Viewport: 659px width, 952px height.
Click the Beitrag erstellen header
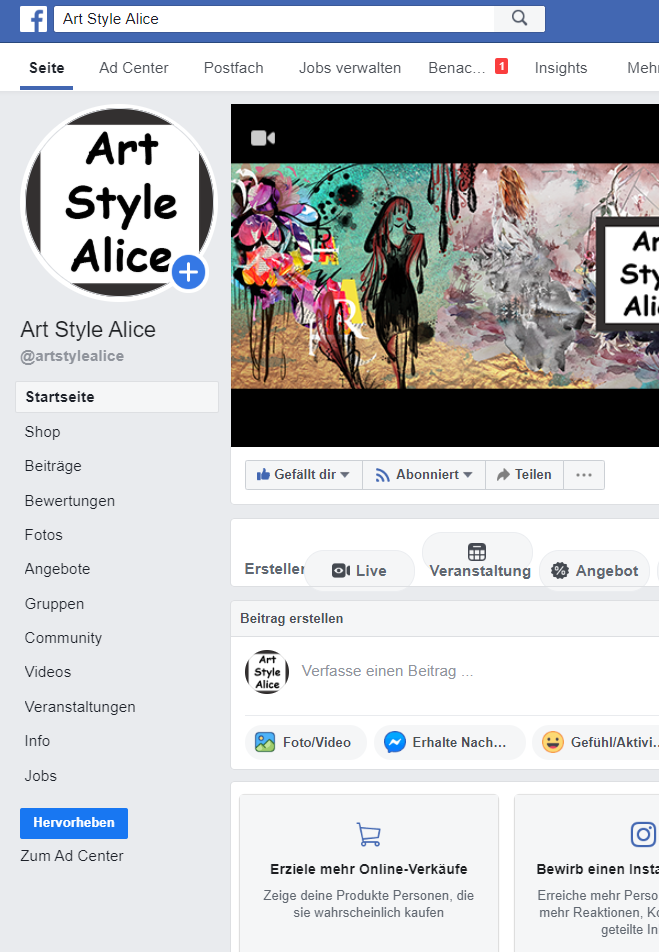[292, 619]
